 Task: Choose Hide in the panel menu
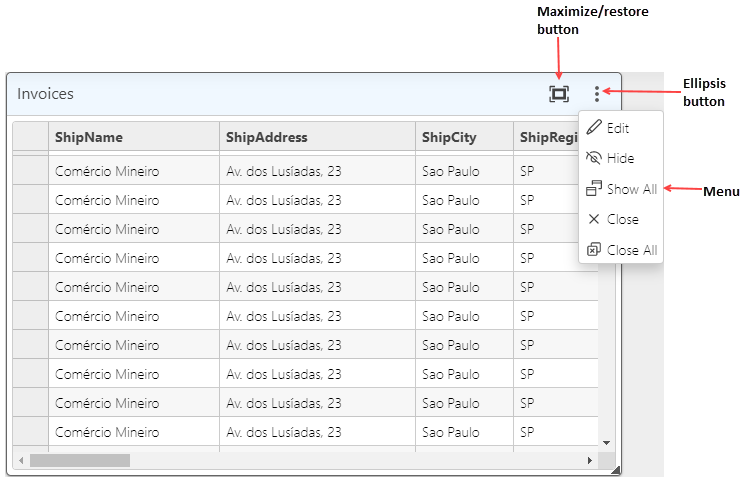[620, 158]
